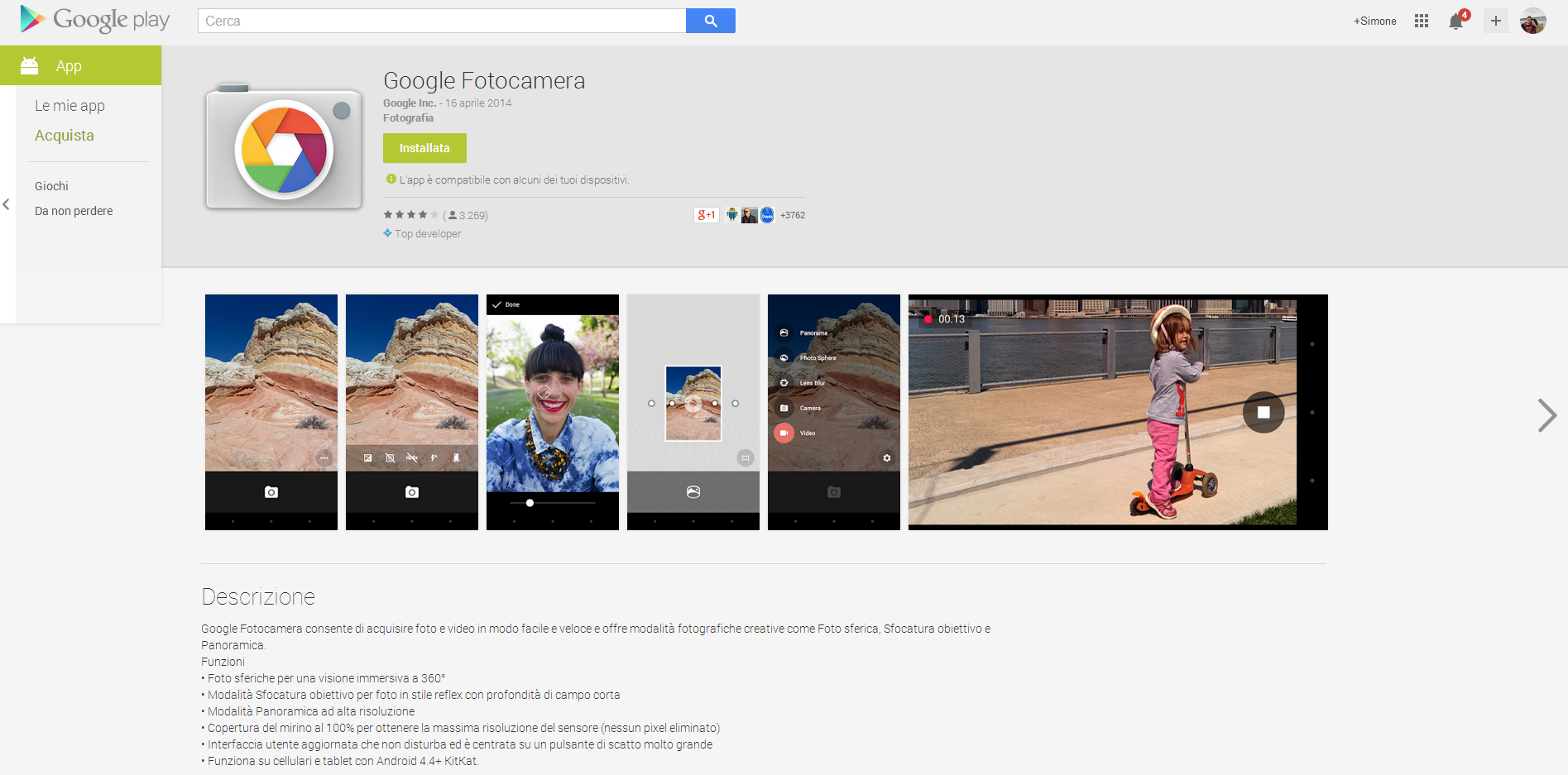This screenshot has height=775, width=1568.
Task: Open the Fotografia category link
Action: pos(408,118)
